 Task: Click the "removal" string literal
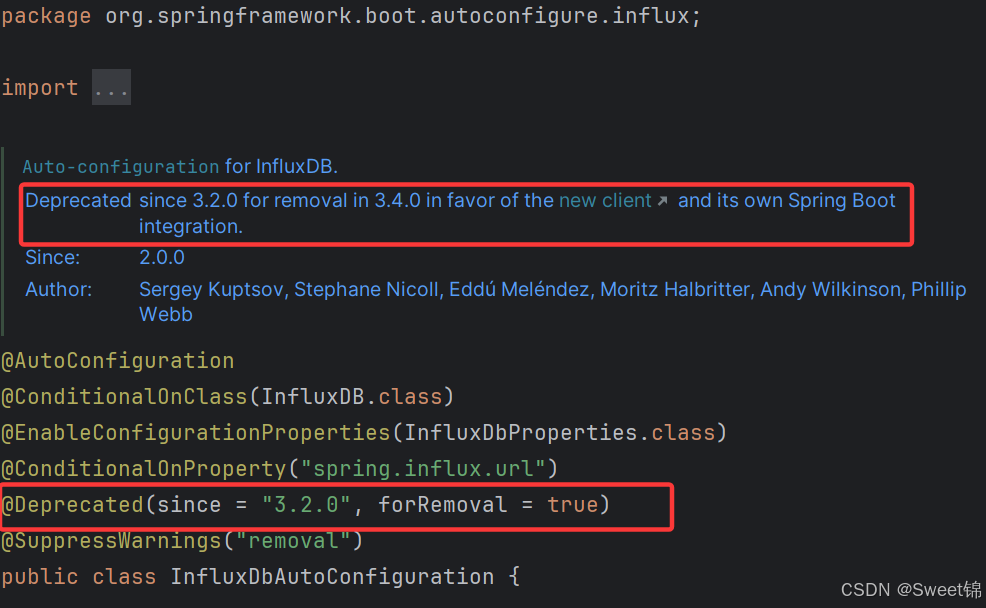(293, 541)
